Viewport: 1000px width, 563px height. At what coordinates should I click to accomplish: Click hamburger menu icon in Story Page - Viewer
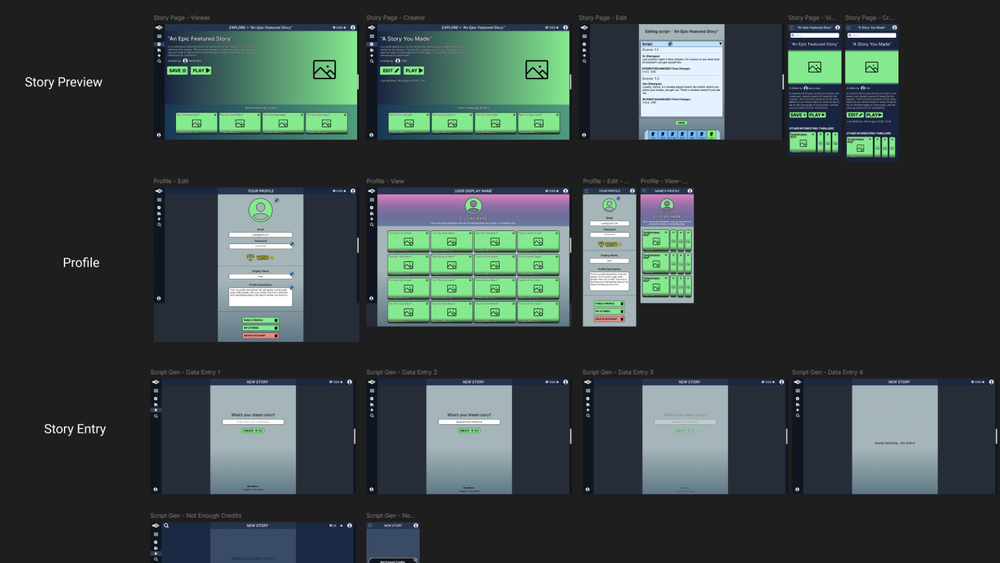click(159, 36)
